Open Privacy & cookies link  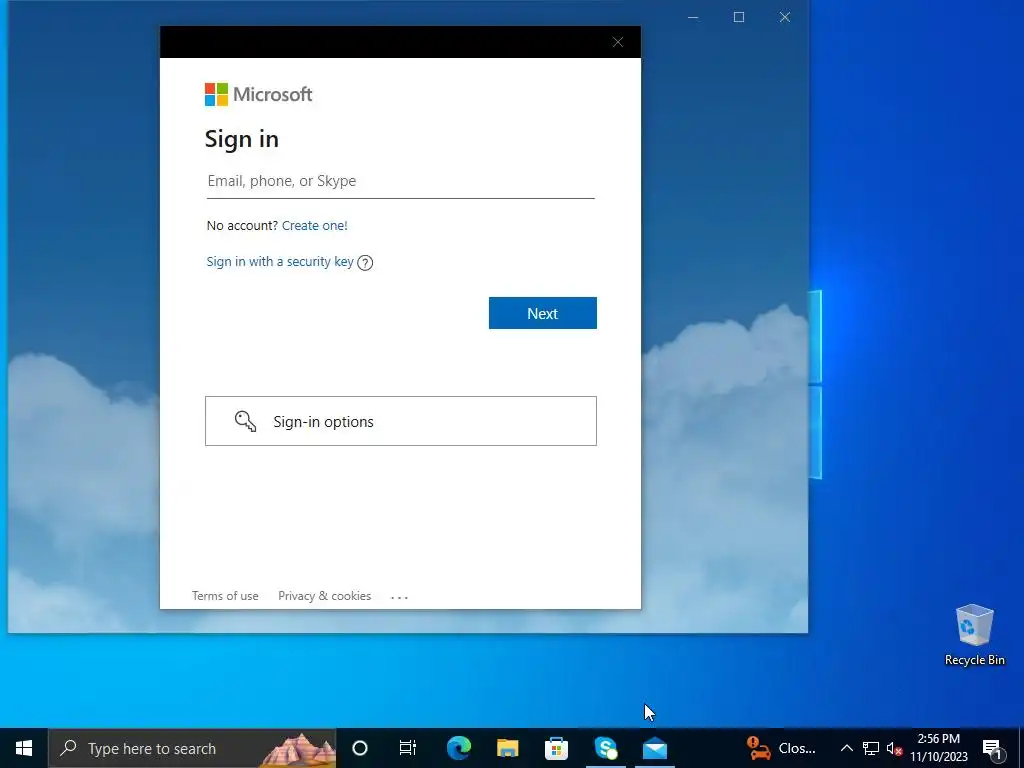[325, 596]
